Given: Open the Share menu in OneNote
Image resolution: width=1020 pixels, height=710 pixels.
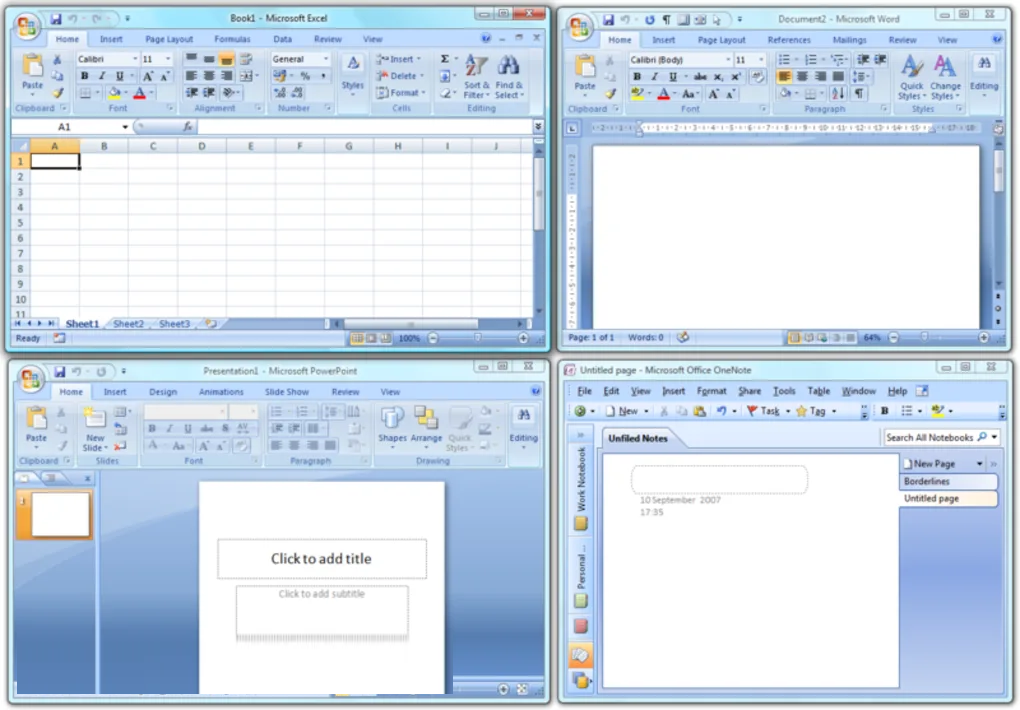Looking at the screenshot, I should (749, 391).
